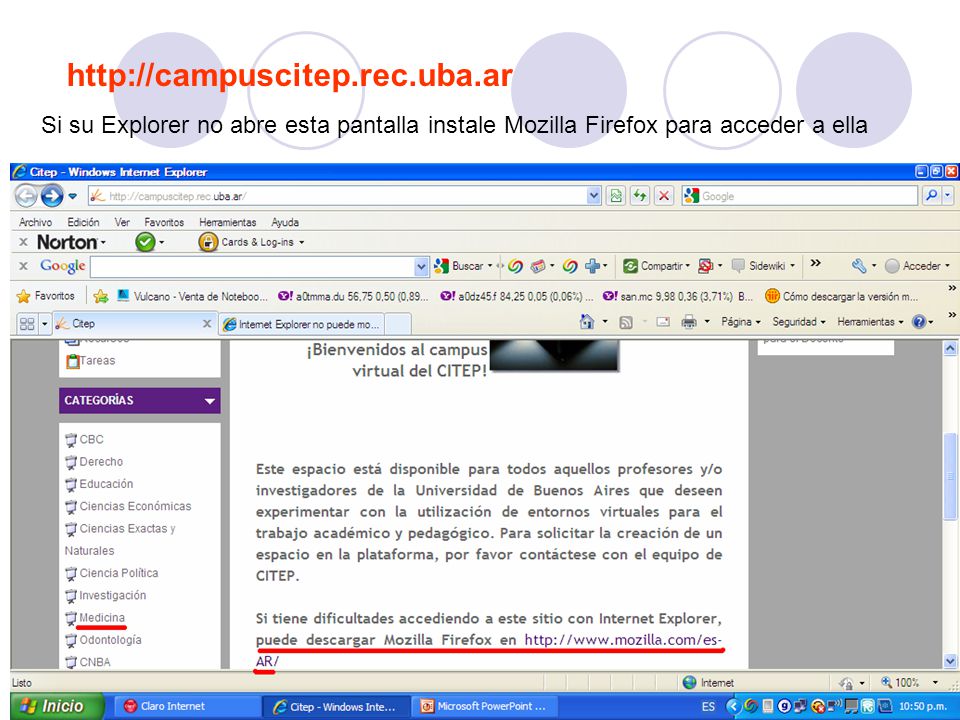Open the Herramientas menu in menu bar
Viewport: 960px width, 720px height.
227,222
